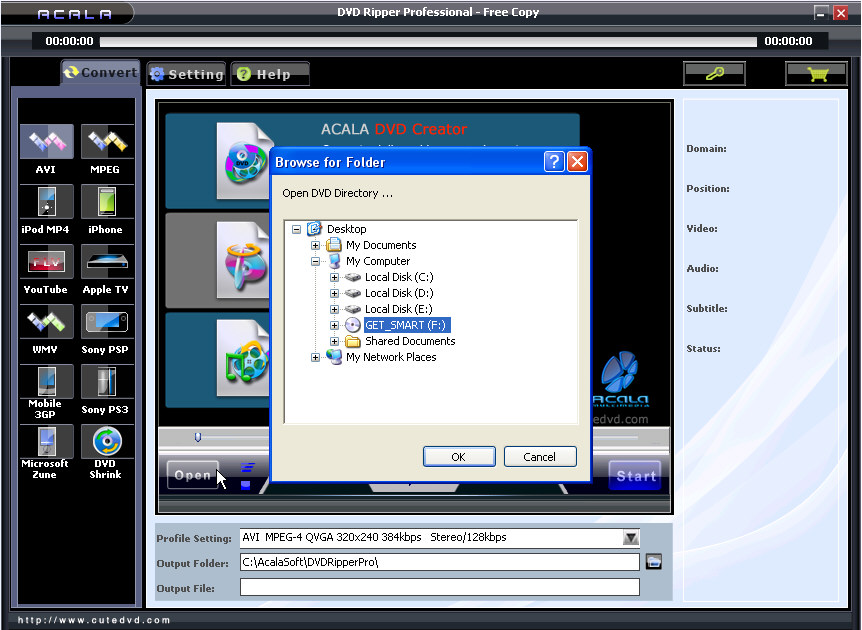Switch to the Setting tab
Screen dimensions: 862x630
point(186,74)
